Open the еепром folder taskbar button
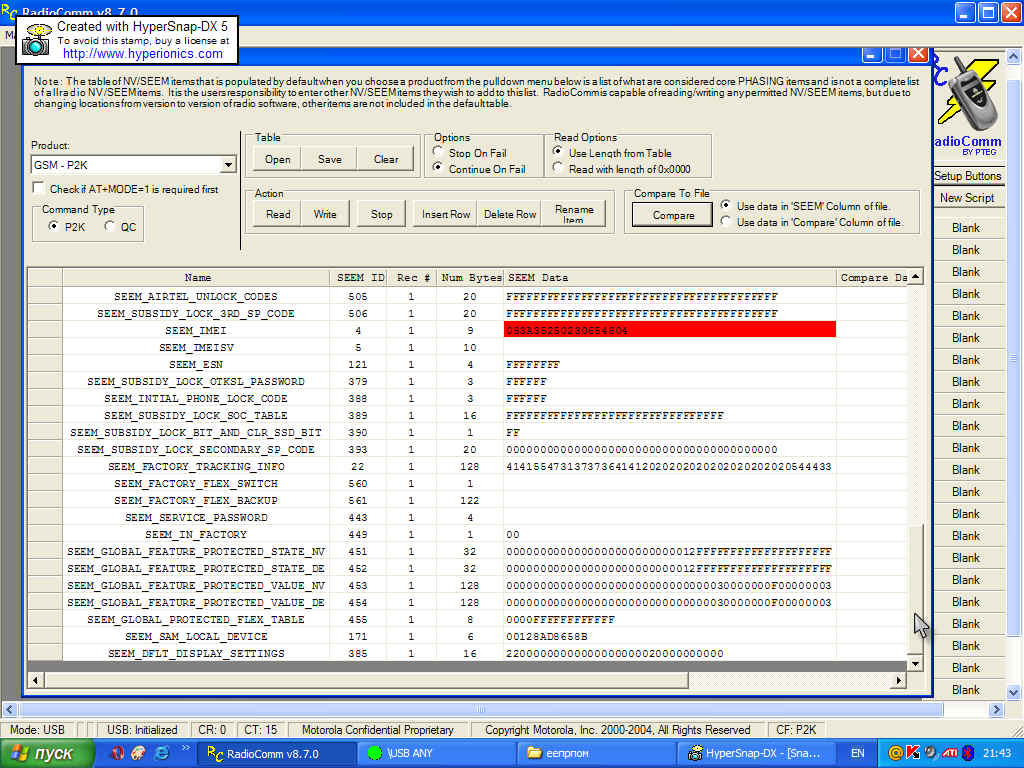Image resolution: width=1024 pixels, height=768 pixels. coord(597,754)
